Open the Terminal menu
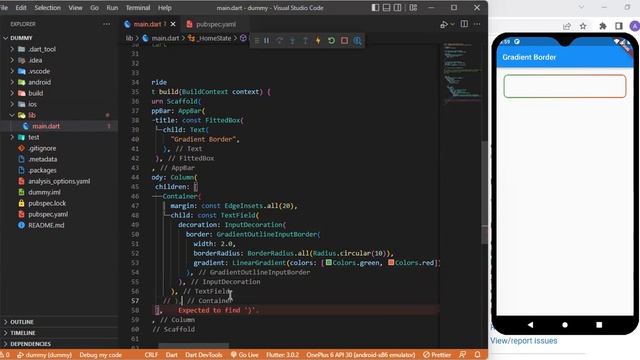Viewport: 640px width, 360px height. tap(138, 8)
